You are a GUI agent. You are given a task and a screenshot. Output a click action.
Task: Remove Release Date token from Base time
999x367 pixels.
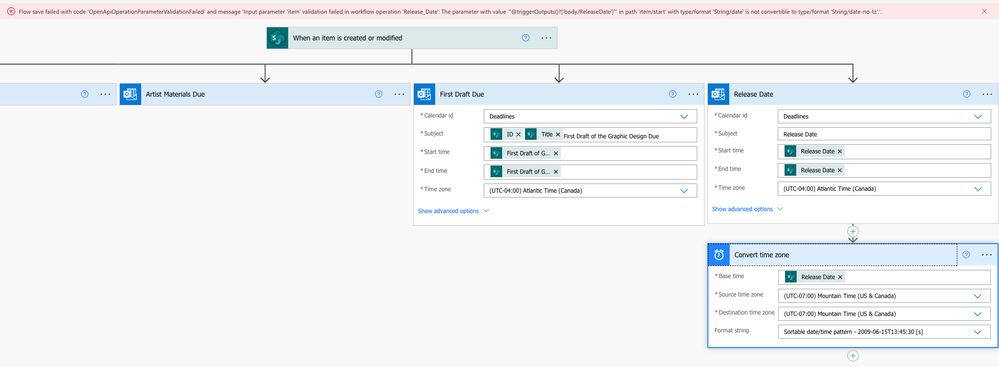coord(840,277)
